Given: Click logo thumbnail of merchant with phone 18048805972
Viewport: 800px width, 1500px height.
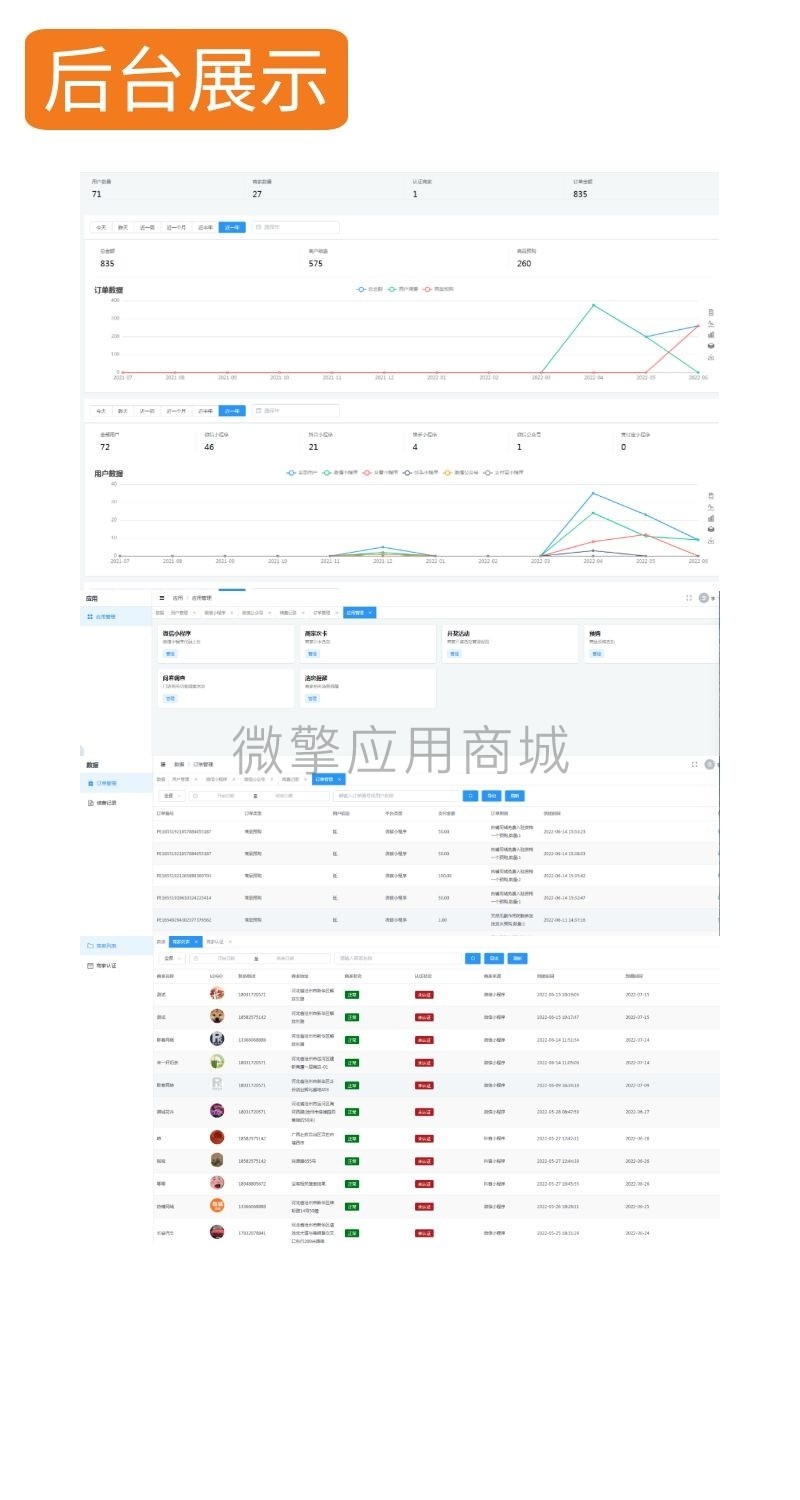Looking at the screenshot, I should pyautogui.click(x=217, y=1183).
